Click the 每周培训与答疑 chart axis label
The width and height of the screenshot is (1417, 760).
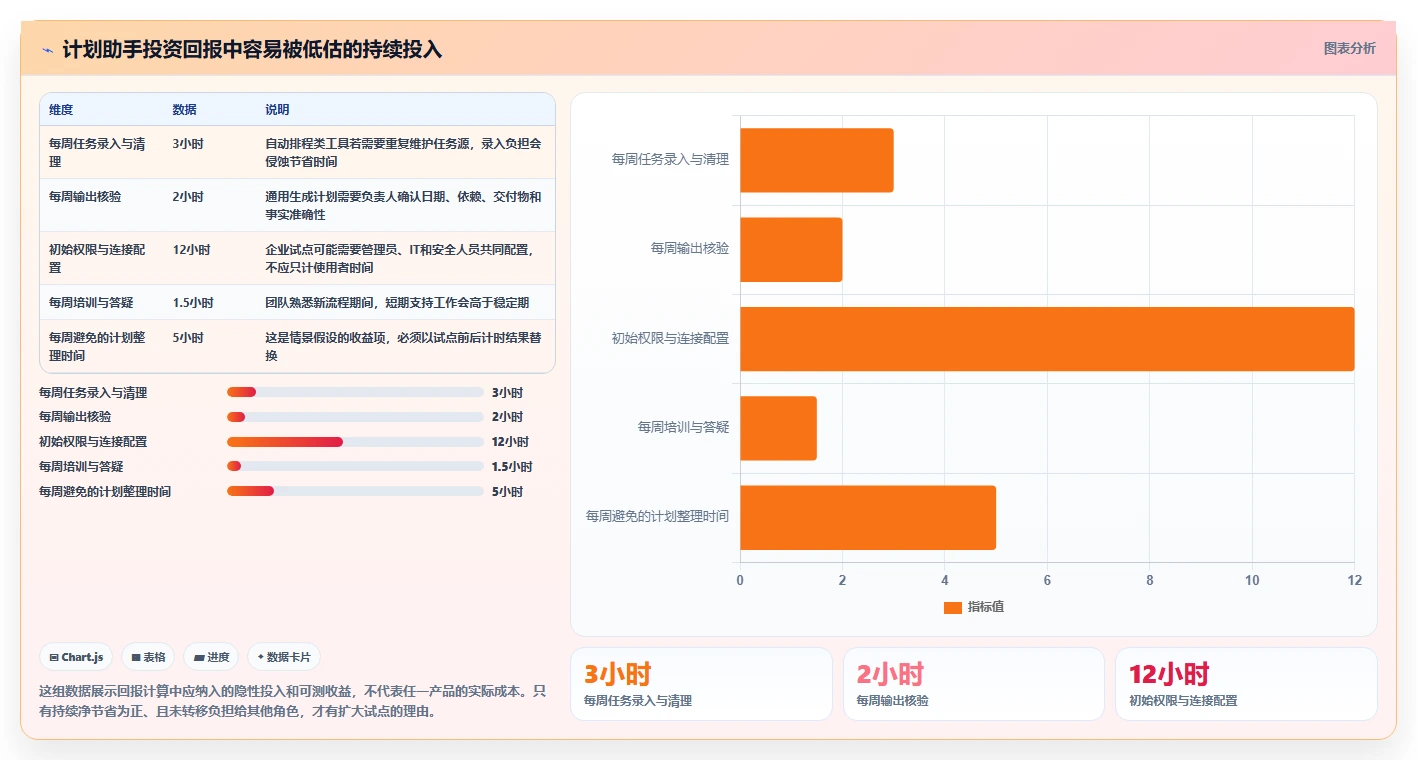[683, 427]
